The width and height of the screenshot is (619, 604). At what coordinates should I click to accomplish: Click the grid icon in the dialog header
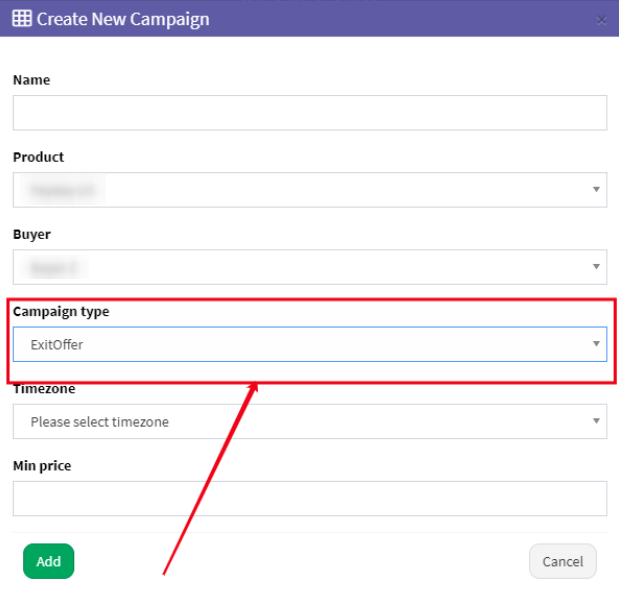pyautogui.click(x=21, y=18)
